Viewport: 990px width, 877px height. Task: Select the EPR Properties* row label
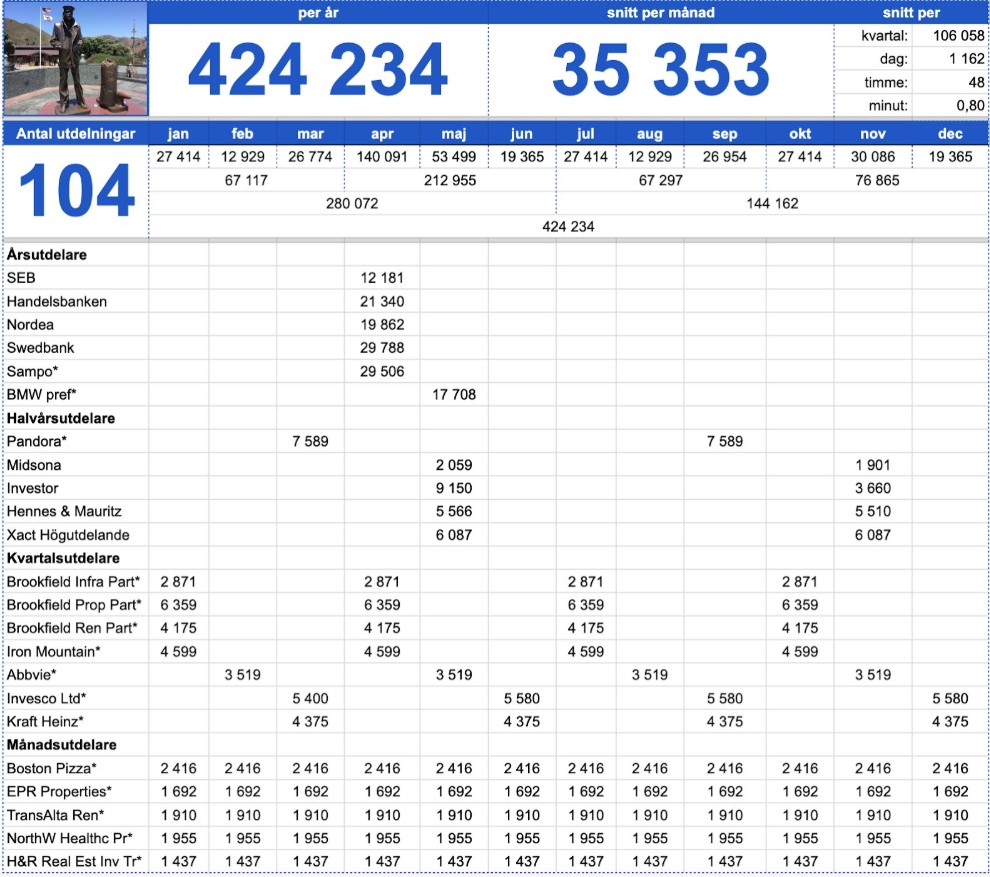coord(59,792)
